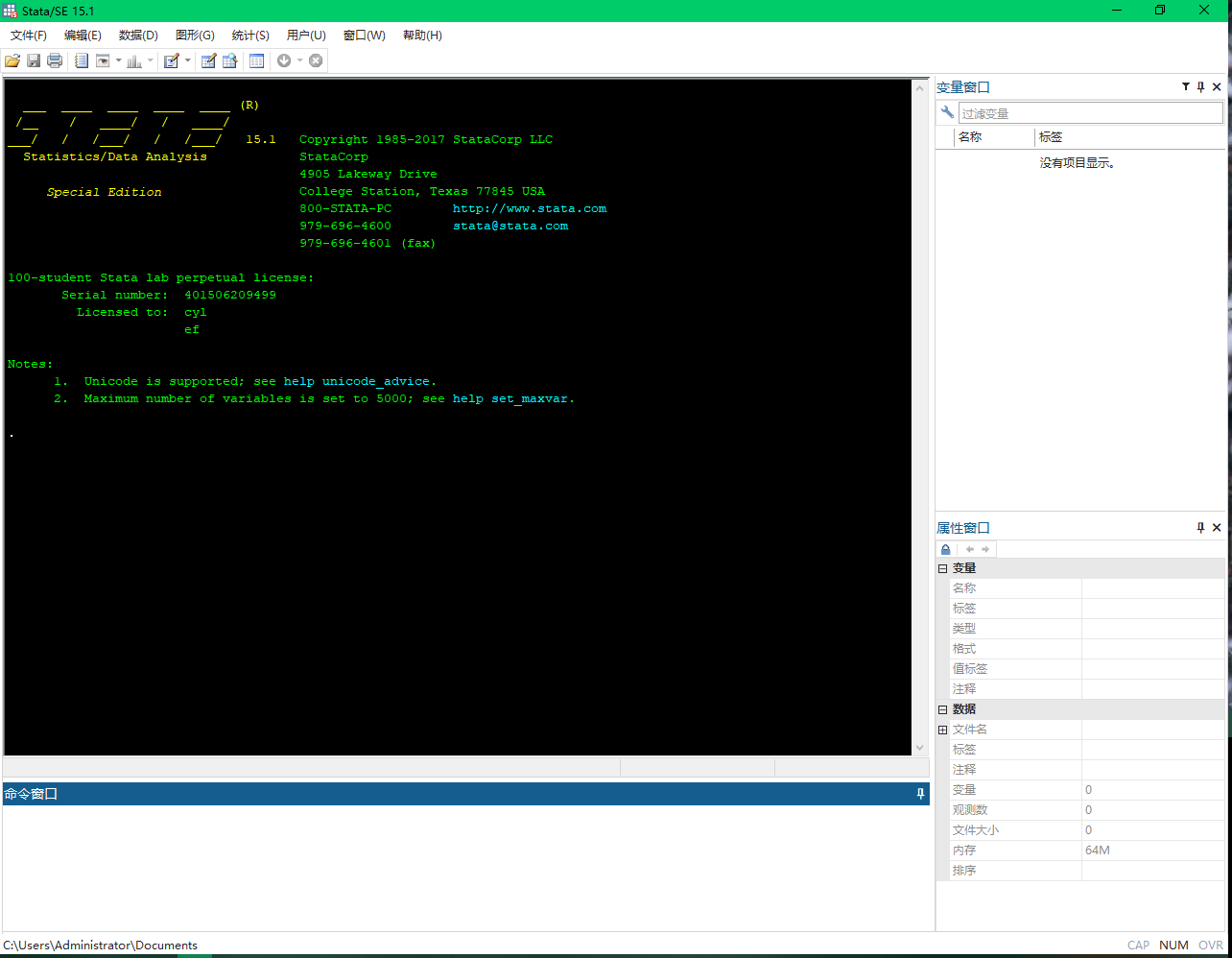The image size is (1232, 958).
Task: Open the stata@stata.com email link
Action: (510, 226)
